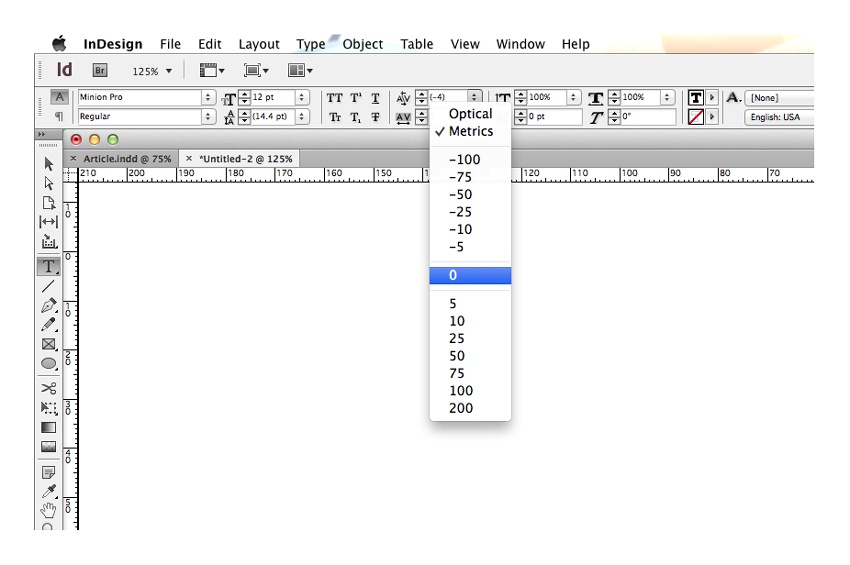Select the Rectangle Frame tool
850x565 pixels.
[x=49, y=344]
